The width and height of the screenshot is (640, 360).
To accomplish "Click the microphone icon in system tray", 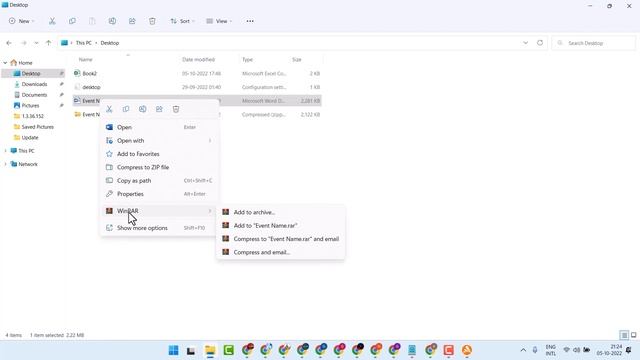I will pos(535,350).
